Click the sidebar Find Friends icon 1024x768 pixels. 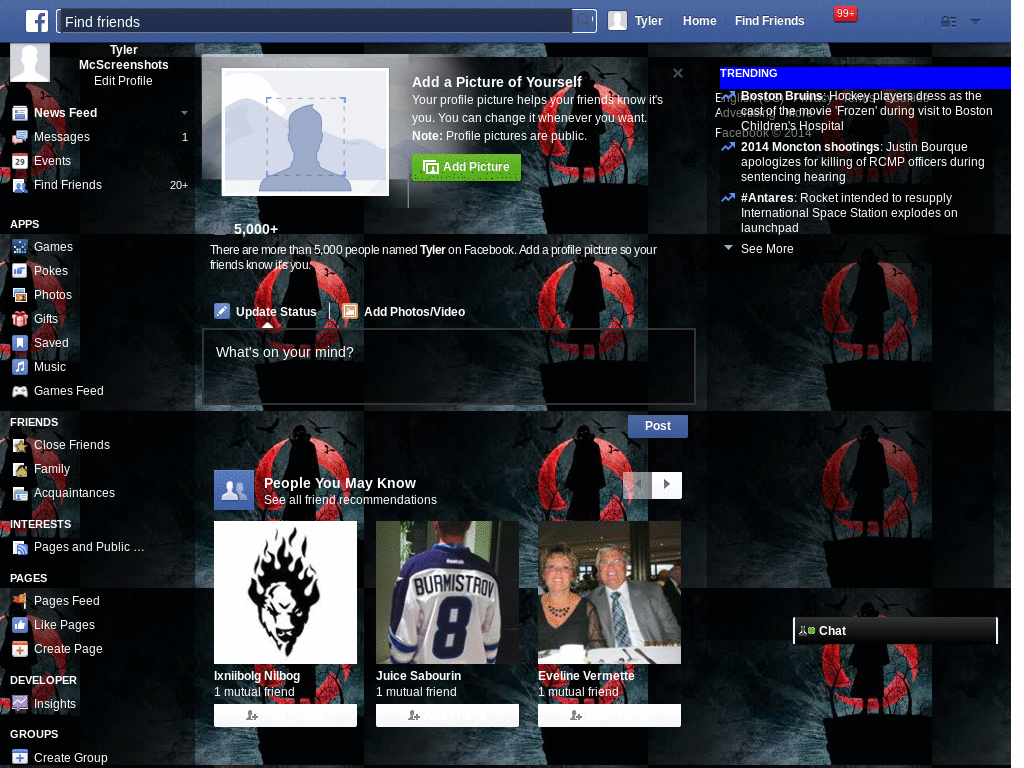(x=20, y=185)
